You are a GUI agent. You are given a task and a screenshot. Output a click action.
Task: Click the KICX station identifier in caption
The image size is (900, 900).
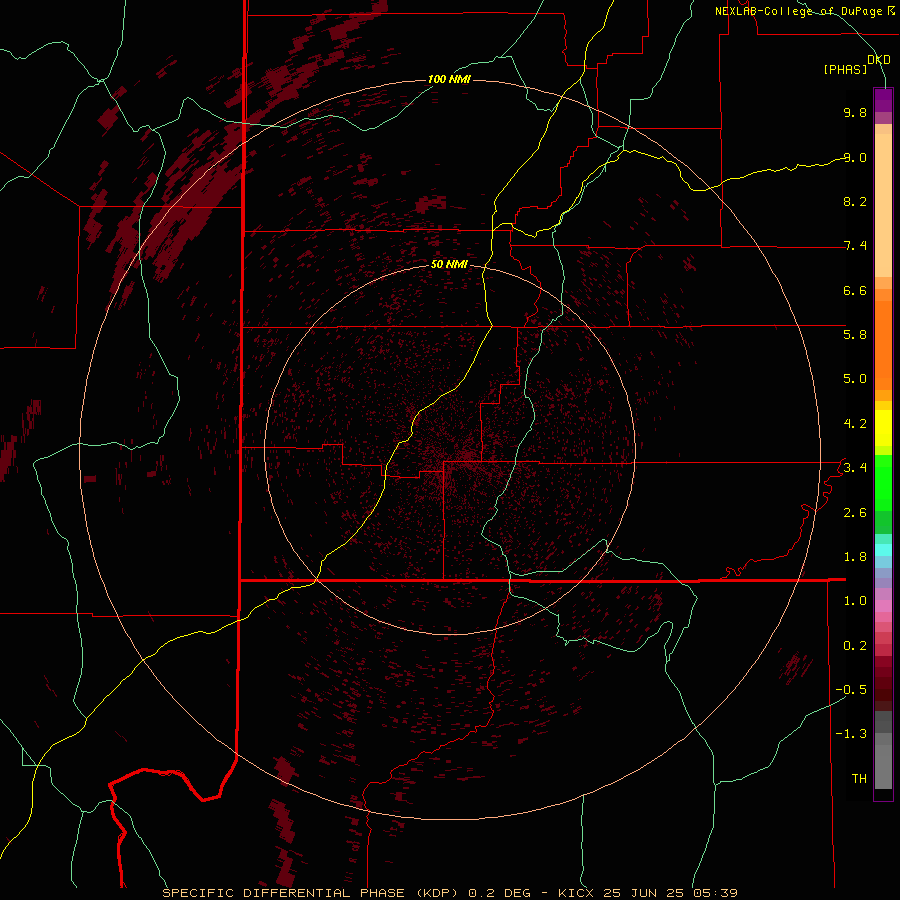coord(575,893)
